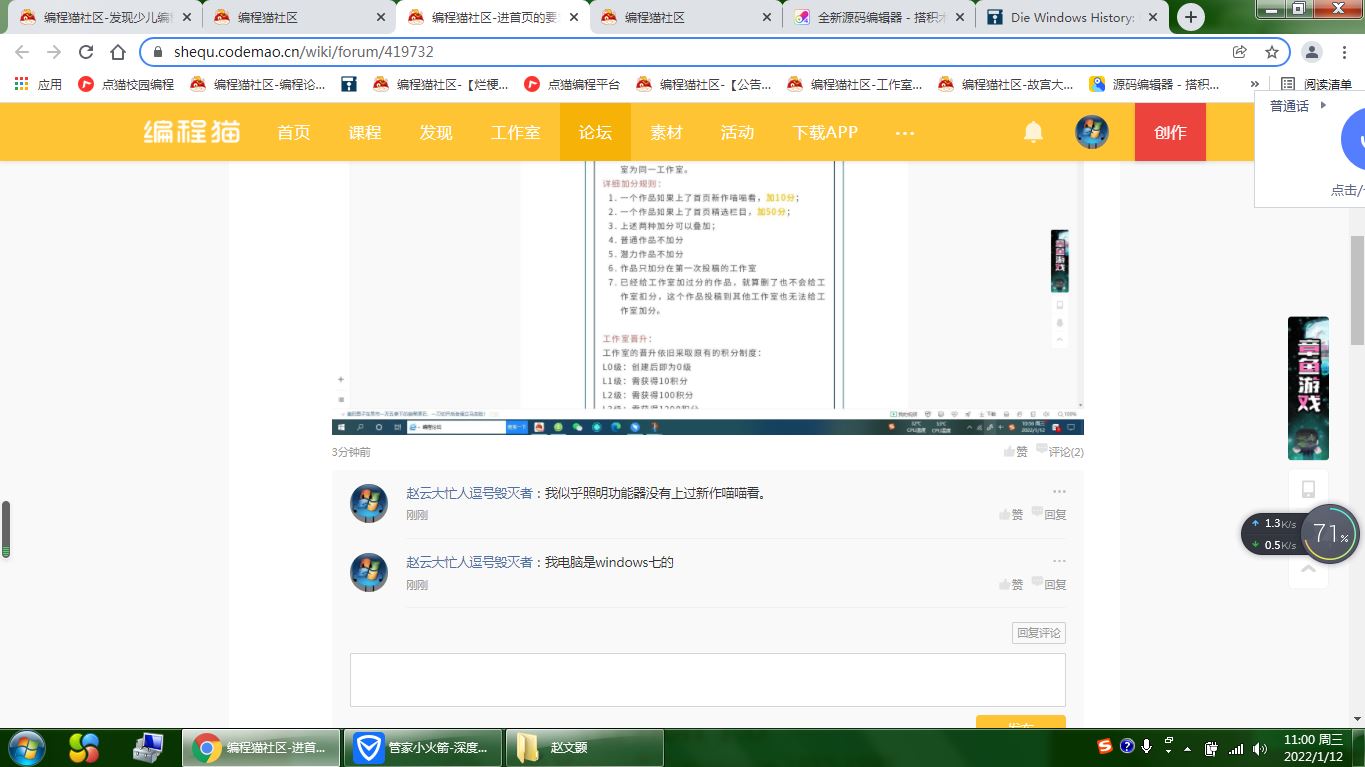Switch to the 全新源码编辑器 tab
The image size is (1365, 767).
point(878,17)
